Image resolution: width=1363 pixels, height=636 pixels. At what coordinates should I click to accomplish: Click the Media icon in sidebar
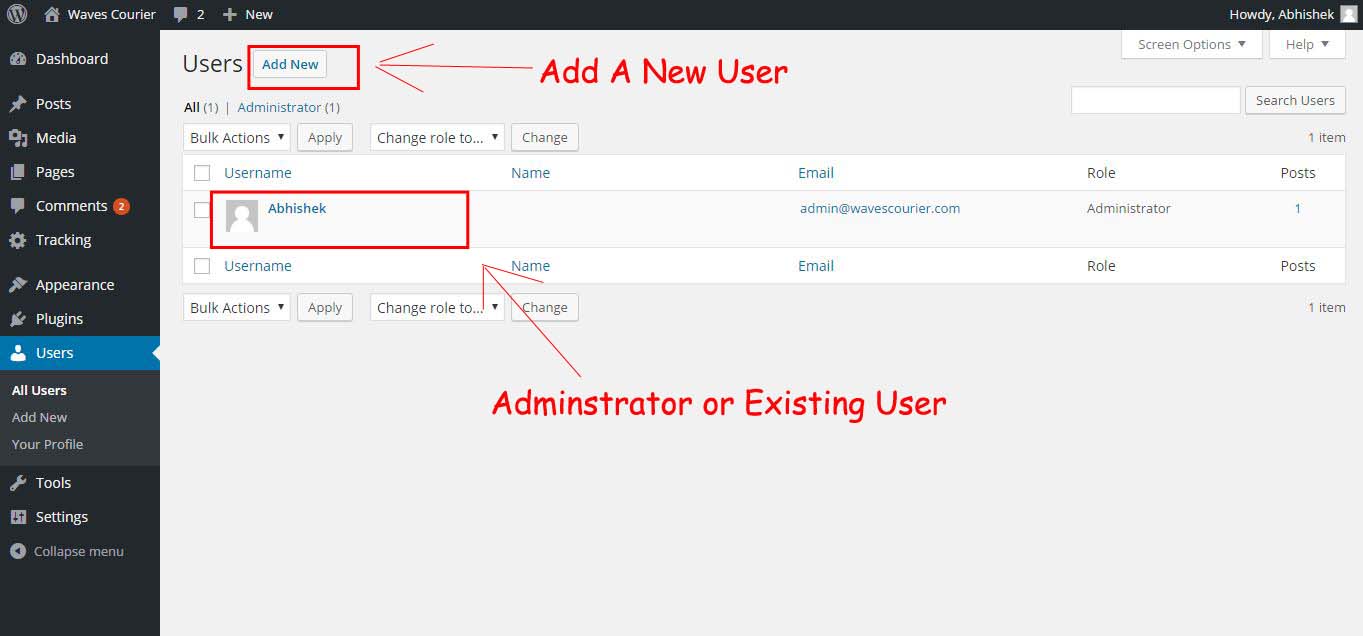pyautogui.click(x=18, y=138)
